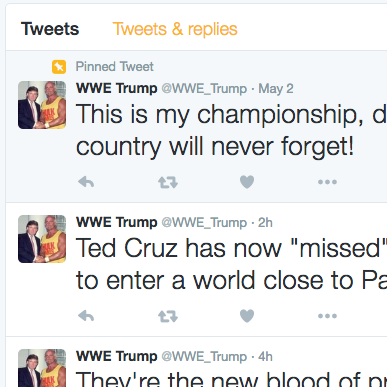Switch to the Tweets tab
The image size is (387, 387).
(50, 29)
